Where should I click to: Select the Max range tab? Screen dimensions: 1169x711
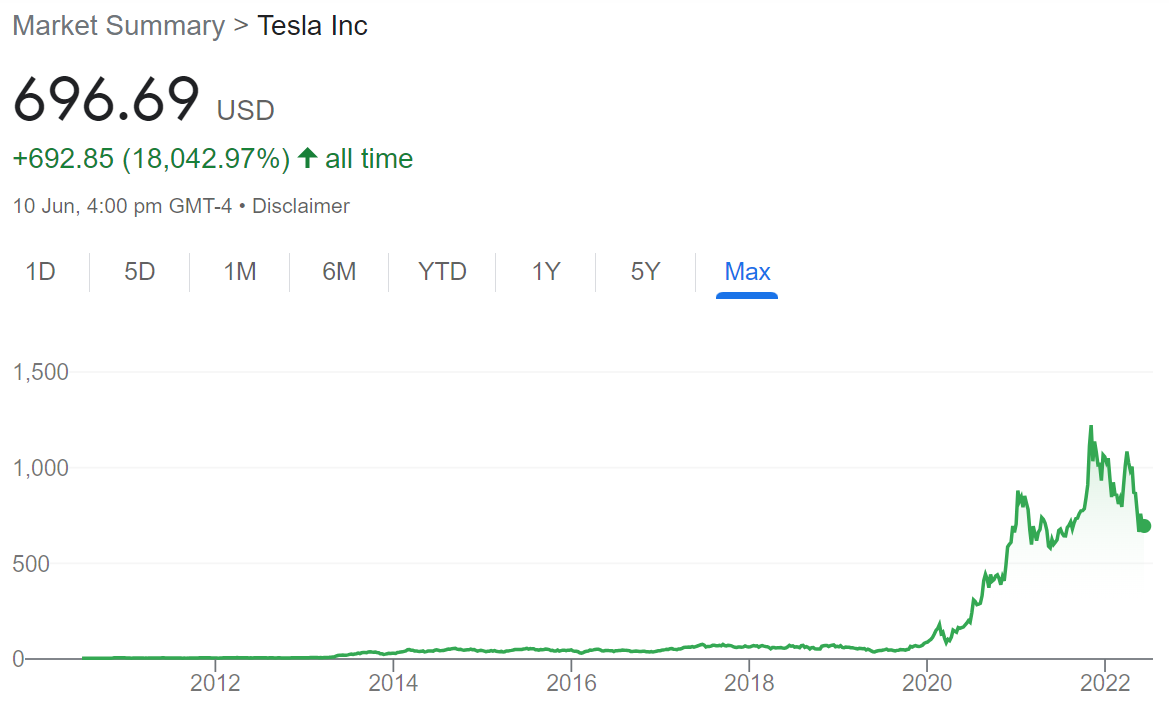(x=747, y=271)
